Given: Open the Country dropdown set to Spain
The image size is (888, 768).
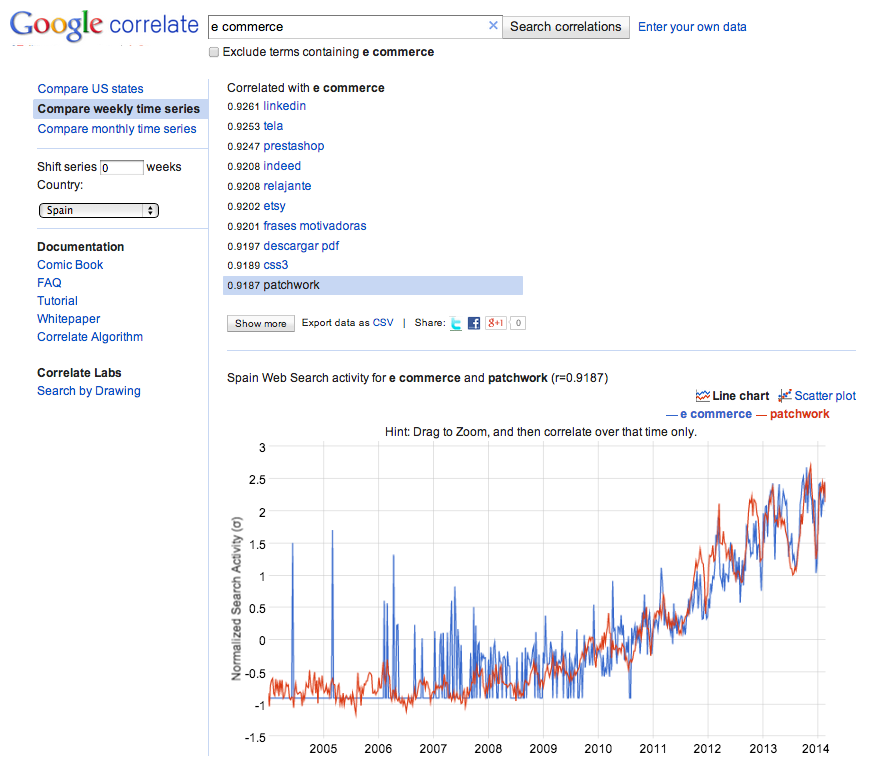Looking at the screenshot, I should pos(99,210).
